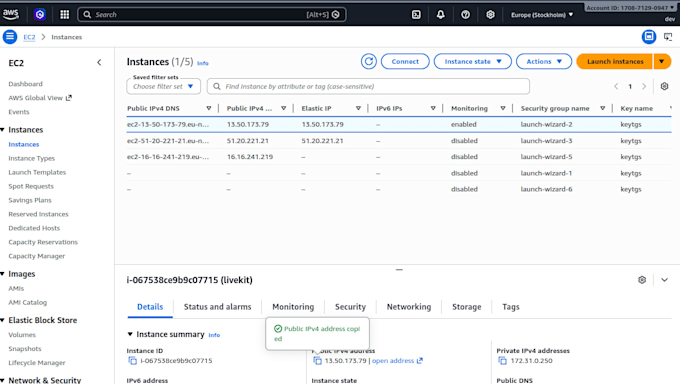Copy the private IPv4 address 172.31.0.250
The height and width of the screenshot is (384, 680).
tap(502, 361)
